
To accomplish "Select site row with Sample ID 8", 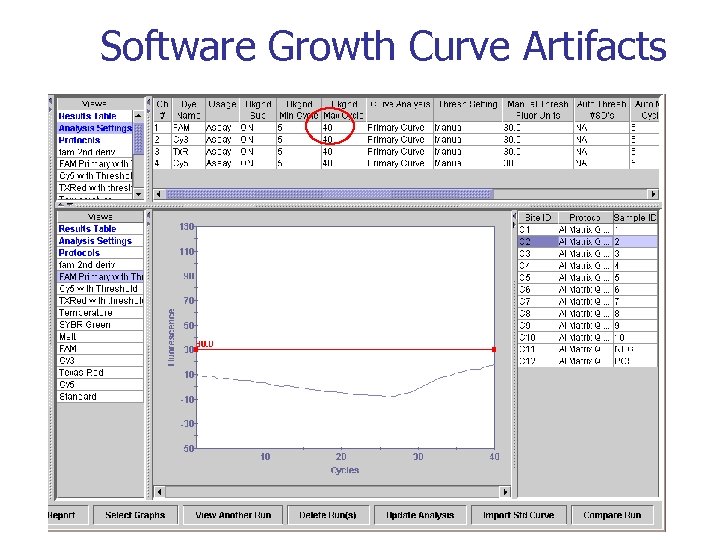I will point(588,313).
